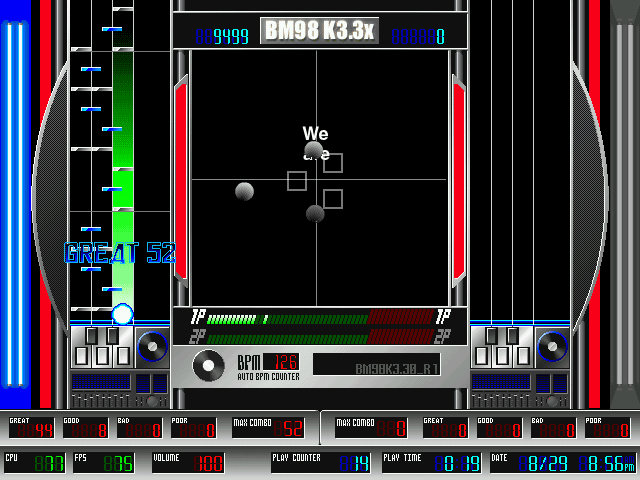640x480 pixels.
Task: Click the 1P mixer fader row
Action: (x=101, y=401)
